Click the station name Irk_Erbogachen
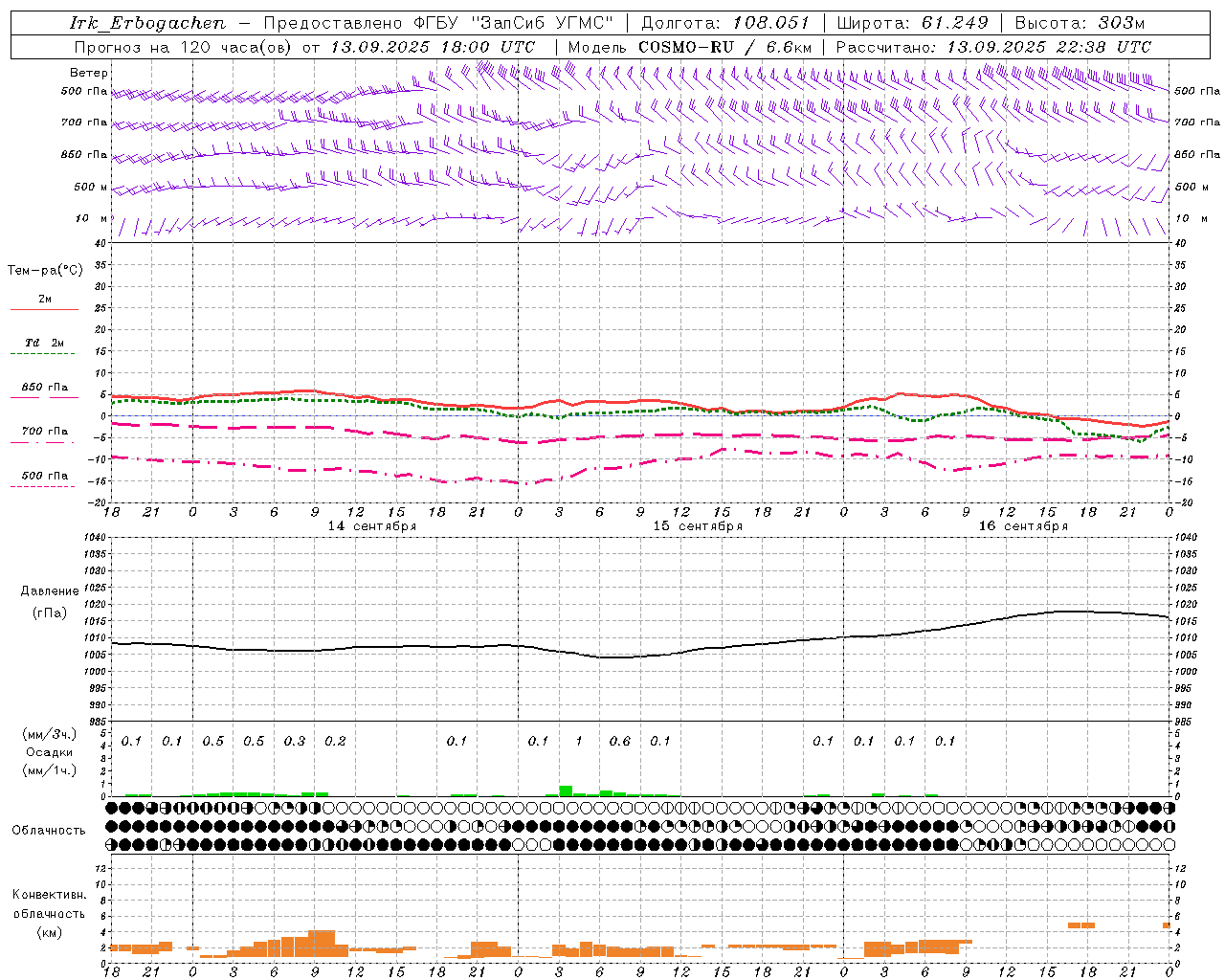 tap(147, 23)
